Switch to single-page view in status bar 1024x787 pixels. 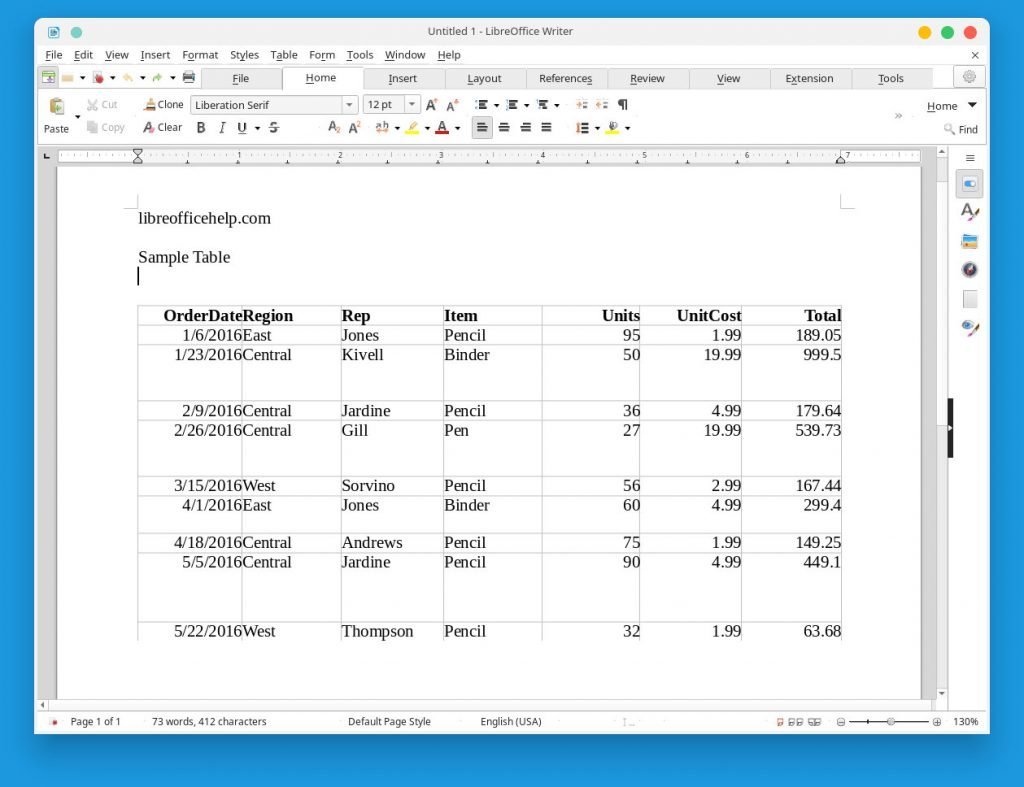pyautogui.click(x=780, y=722)
